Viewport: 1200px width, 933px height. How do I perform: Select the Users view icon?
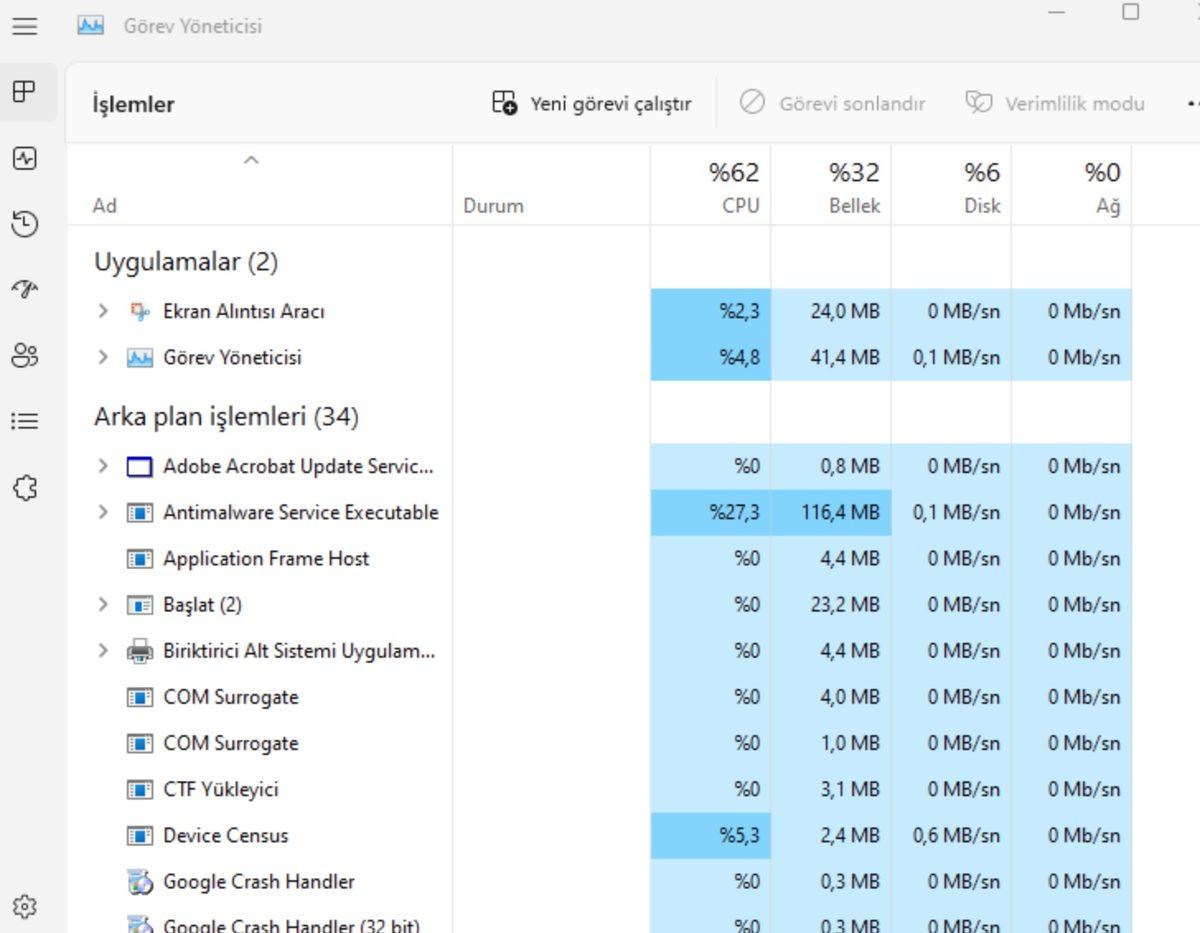(x=24, y=355)
